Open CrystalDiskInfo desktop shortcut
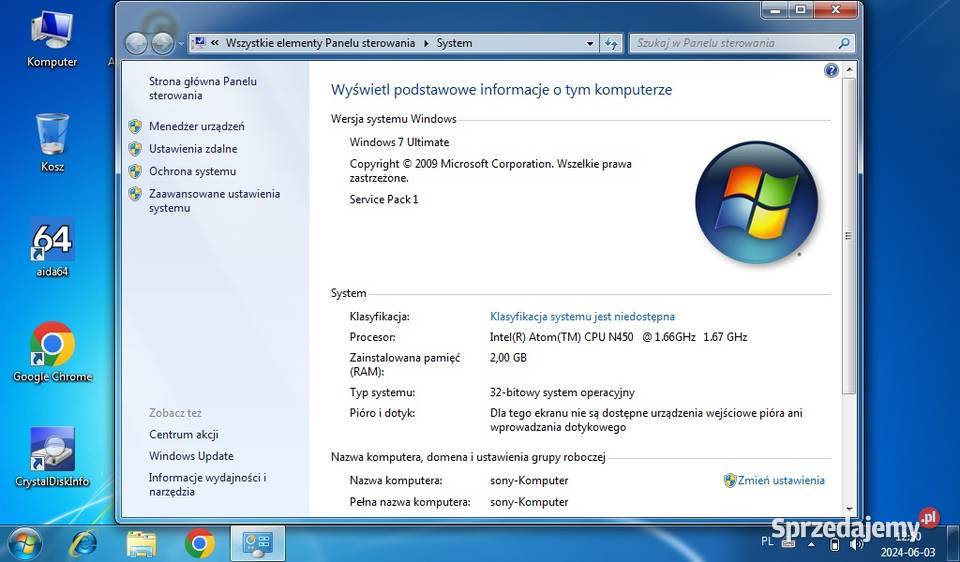 pyautogui.click(x=52, y=457)
